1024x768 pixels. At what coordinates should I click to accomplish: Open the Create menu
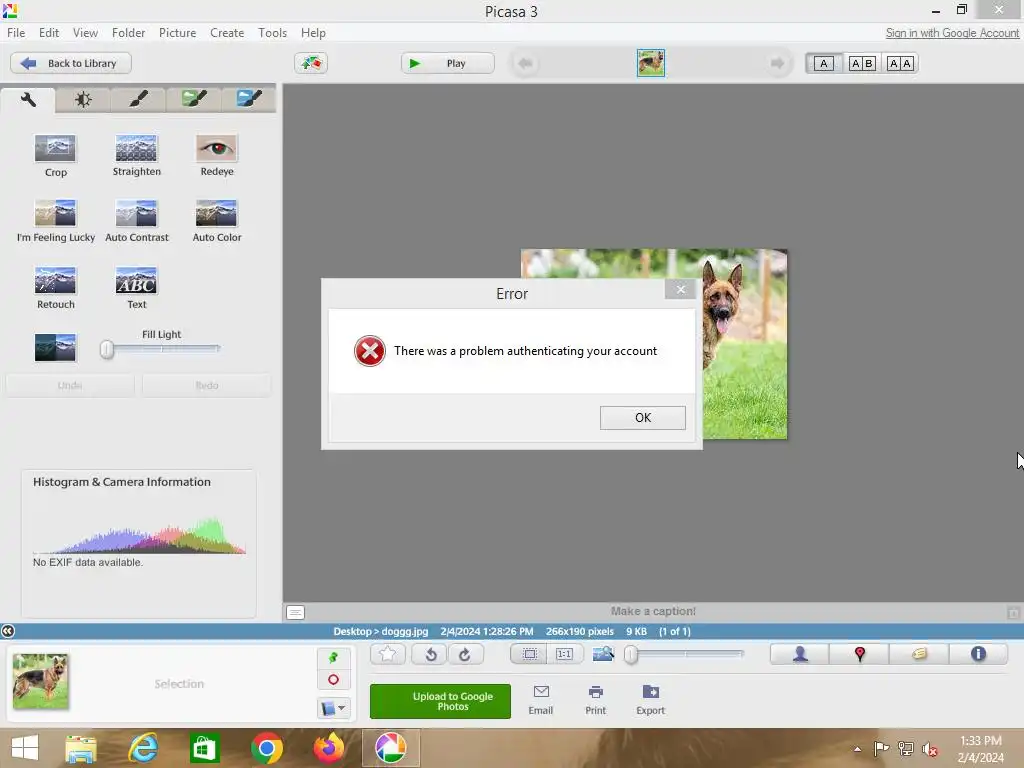coord(227,33)
